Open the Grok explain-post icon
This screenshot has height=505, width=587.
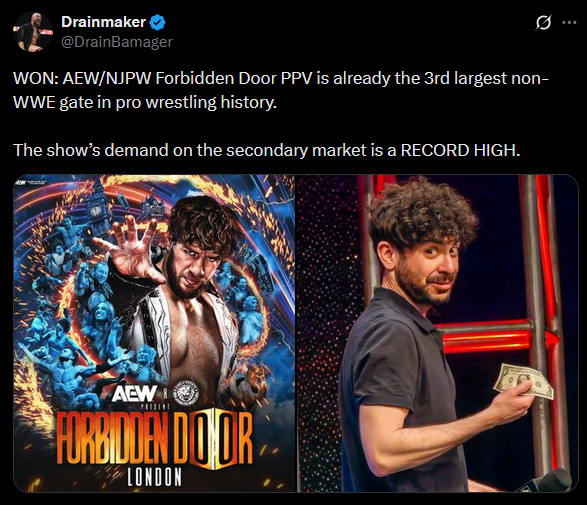pyautogui.click(x=543, y=22)
